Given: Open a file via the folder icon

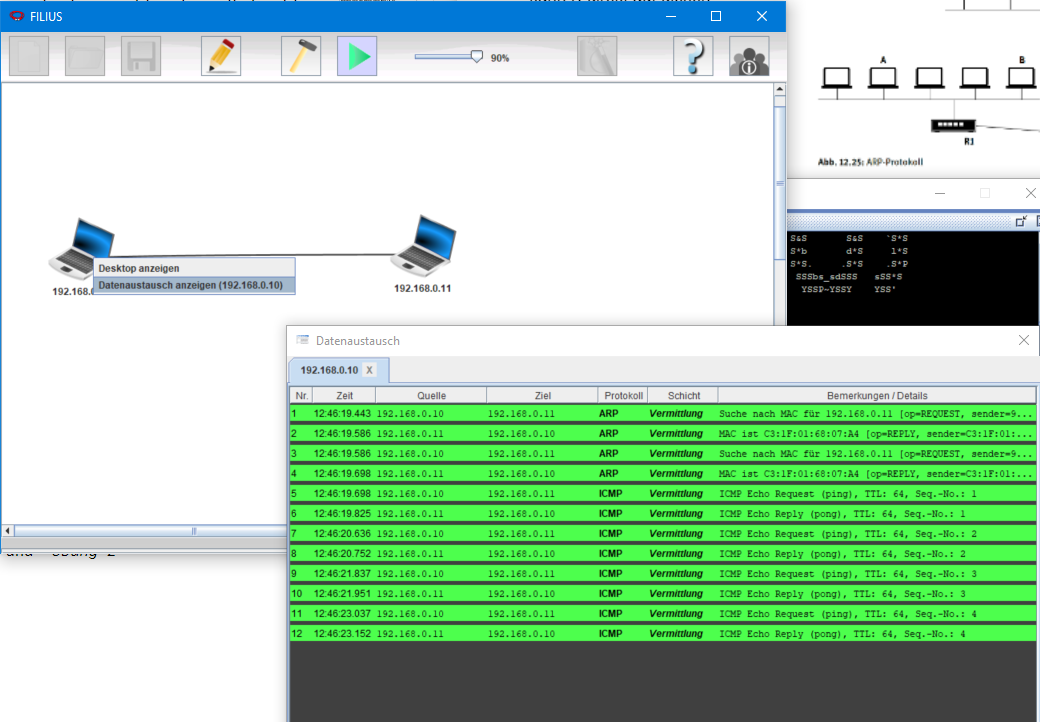Looking at the screenshot, I should point(85,56).
